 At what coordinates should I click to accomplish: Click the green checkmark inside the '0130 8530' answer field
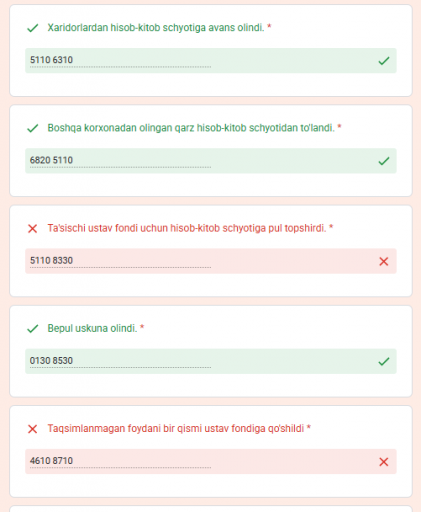coord(384,362)
